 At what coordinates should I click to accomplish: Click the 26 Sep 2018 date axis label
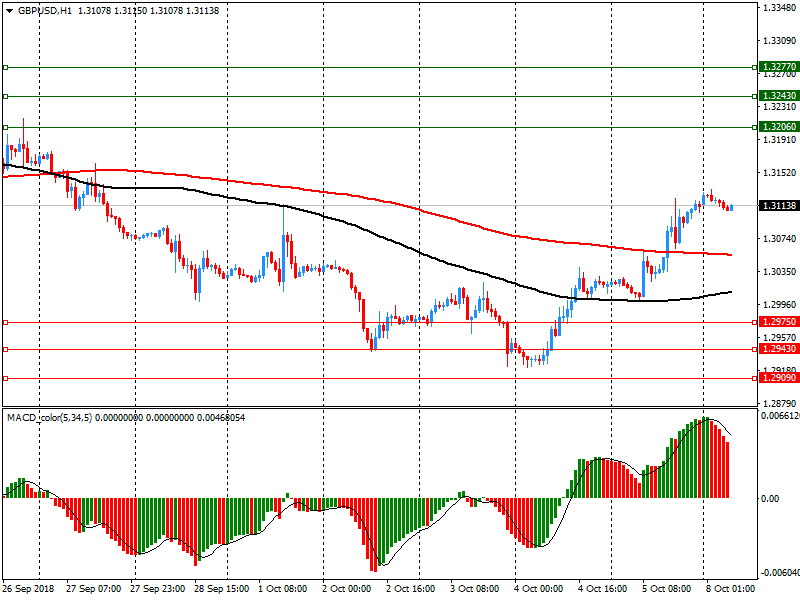coord(28,589)
